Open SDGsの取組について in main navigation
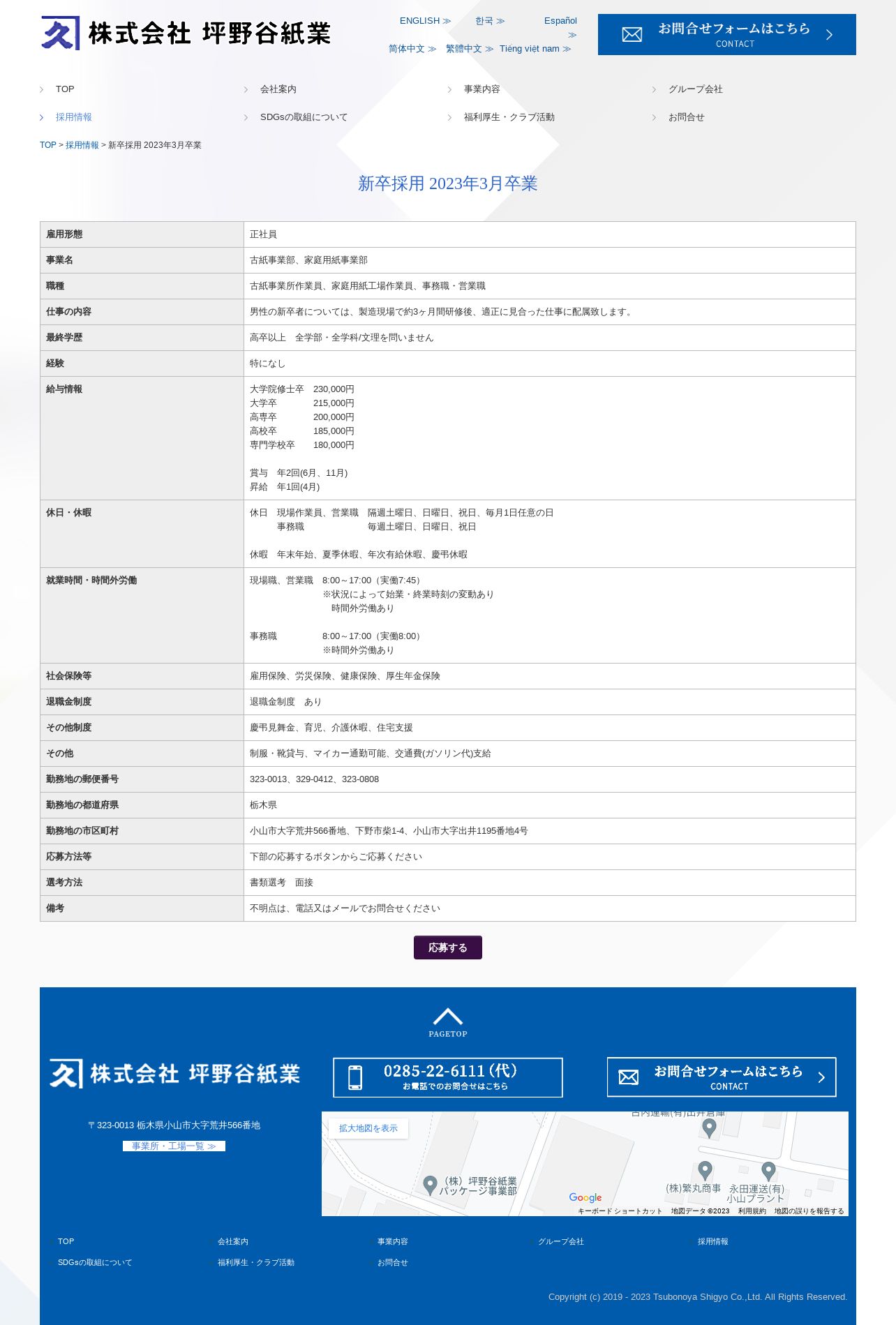The width and height of the screenshot is (896, 1325). click(304, 117)
